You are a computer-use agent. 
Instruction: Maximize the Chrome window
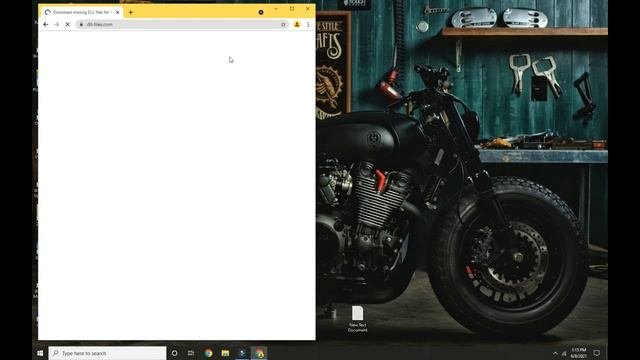point(292,9)
